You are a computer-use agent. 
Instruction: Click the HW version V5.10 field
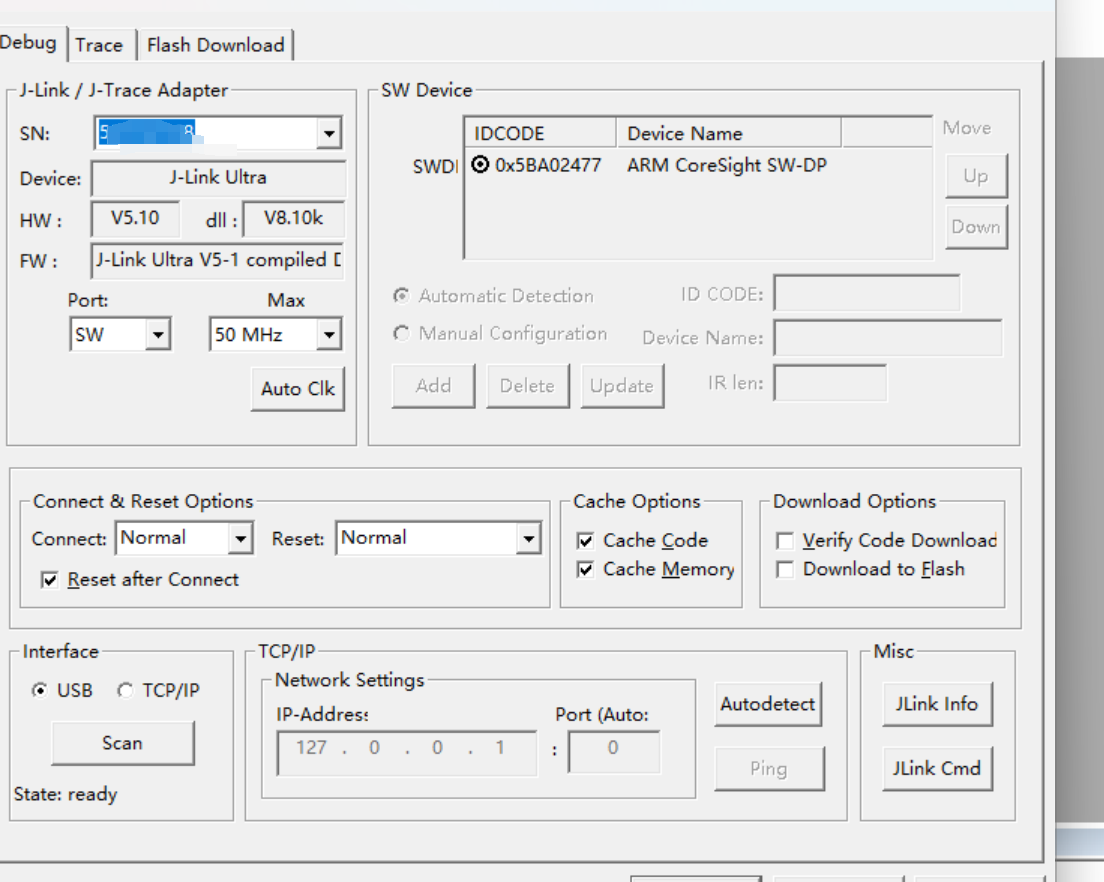click(x=135, y=218)
